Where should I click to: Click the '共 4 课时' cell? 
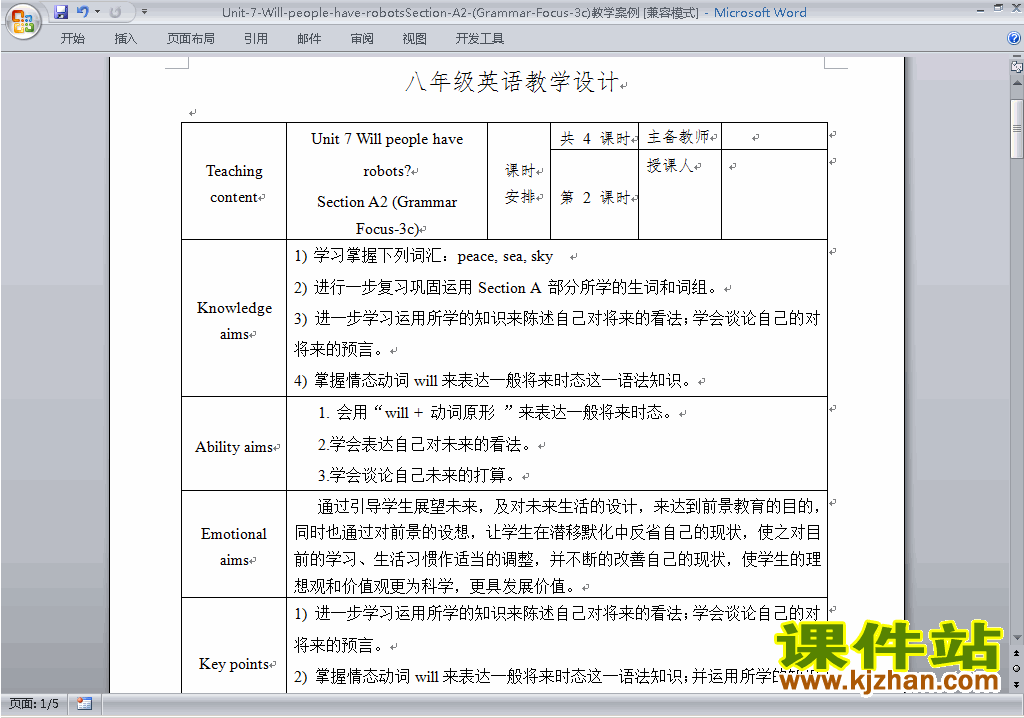click(x=594, y=138)
